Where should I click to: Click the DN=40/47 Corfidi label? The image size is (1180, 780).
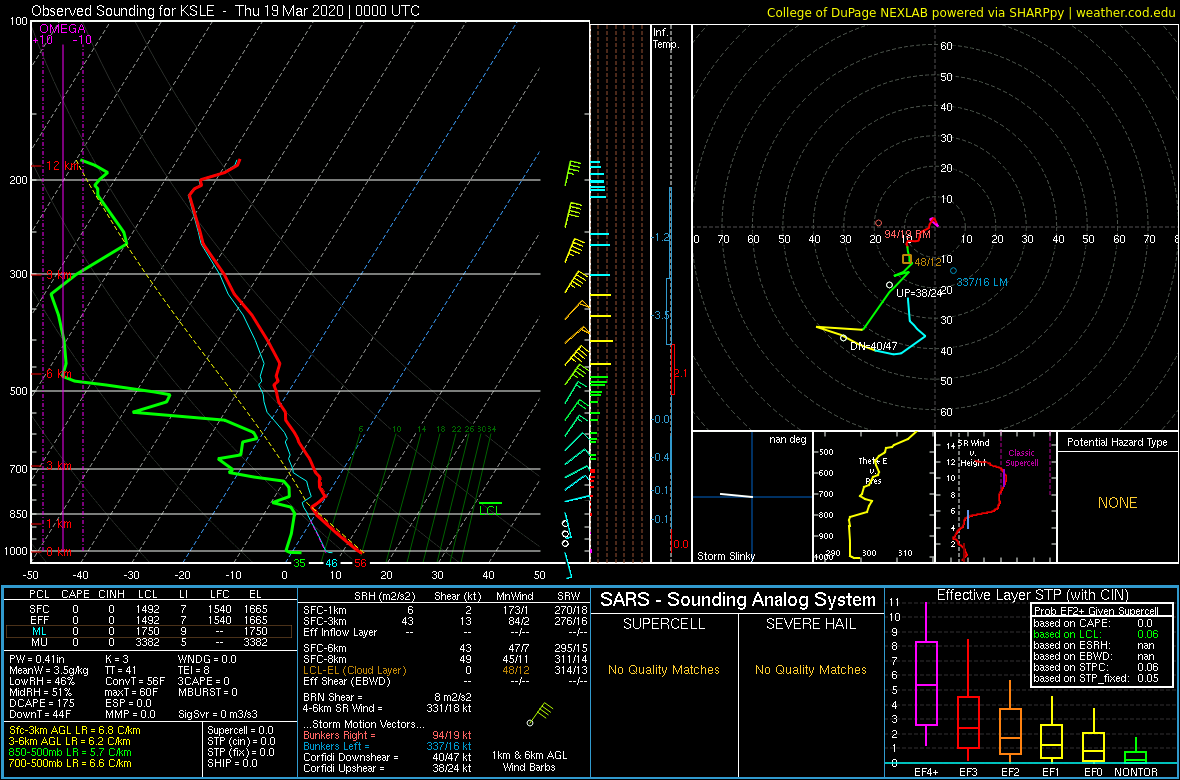(874, 346)
